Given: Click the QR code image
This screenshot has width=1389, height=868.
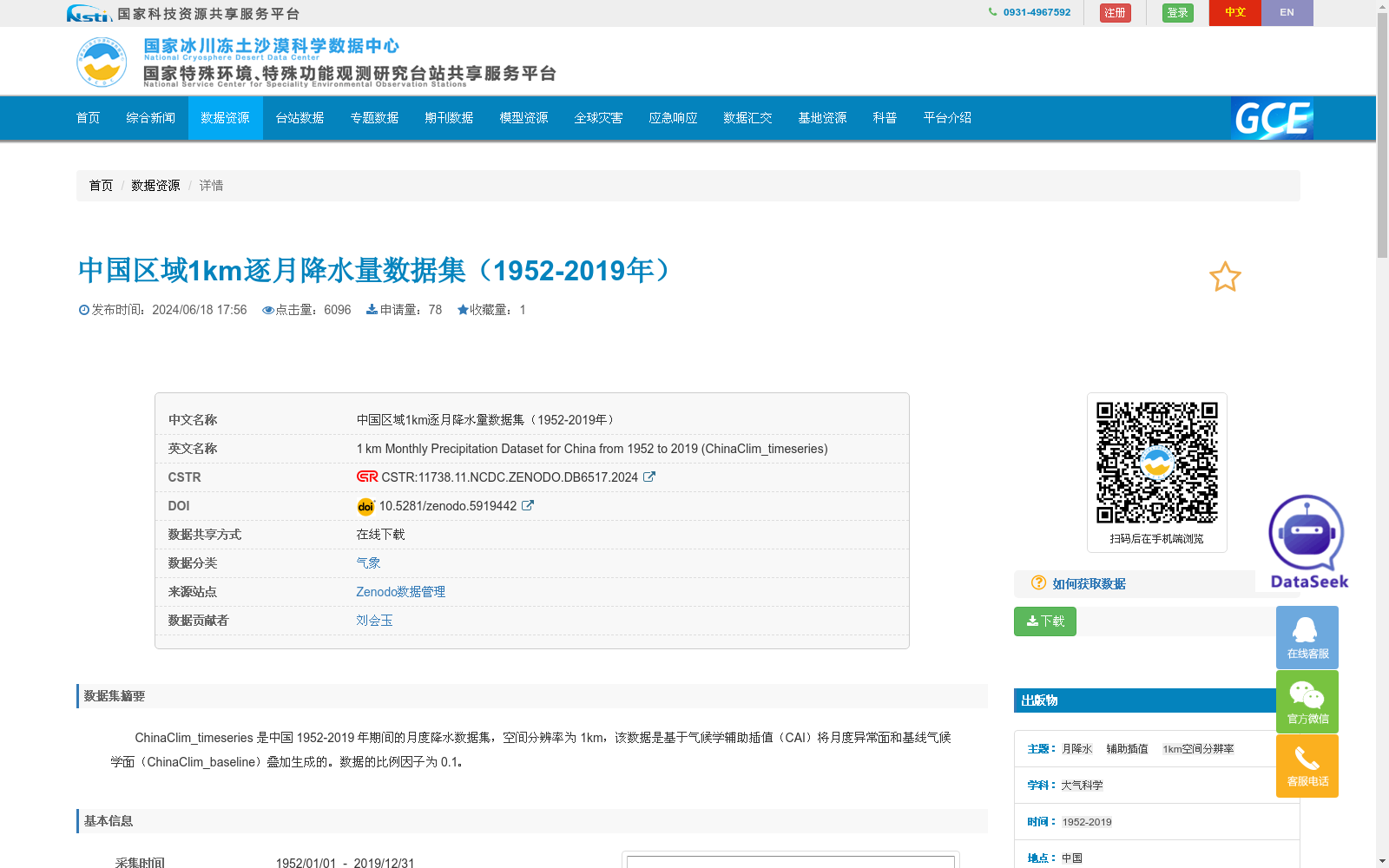Looking at the screenshot, I should click(1157, 463).
